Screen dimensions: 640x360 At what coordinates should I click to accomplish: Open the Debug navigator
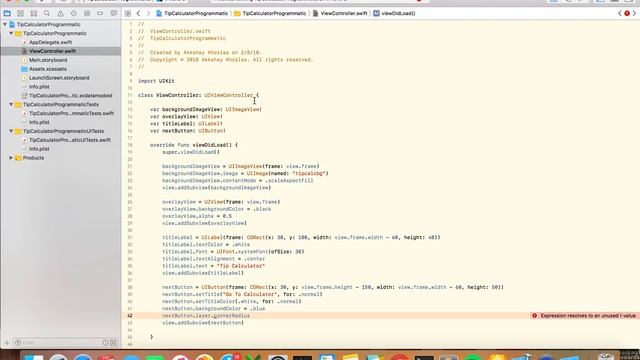[x=87, y=13]
